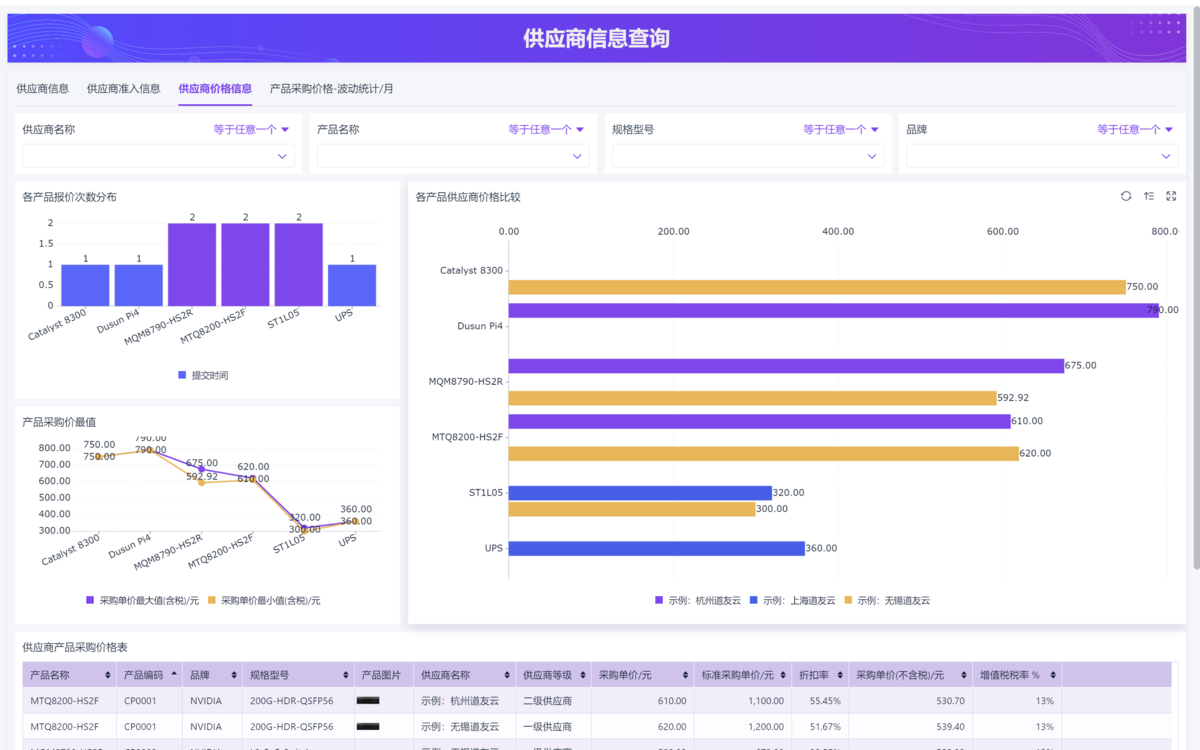The image size is (1200, 750).
Task: Sort table by 产品编码 column arrow
Action: [x=175, y=675]
